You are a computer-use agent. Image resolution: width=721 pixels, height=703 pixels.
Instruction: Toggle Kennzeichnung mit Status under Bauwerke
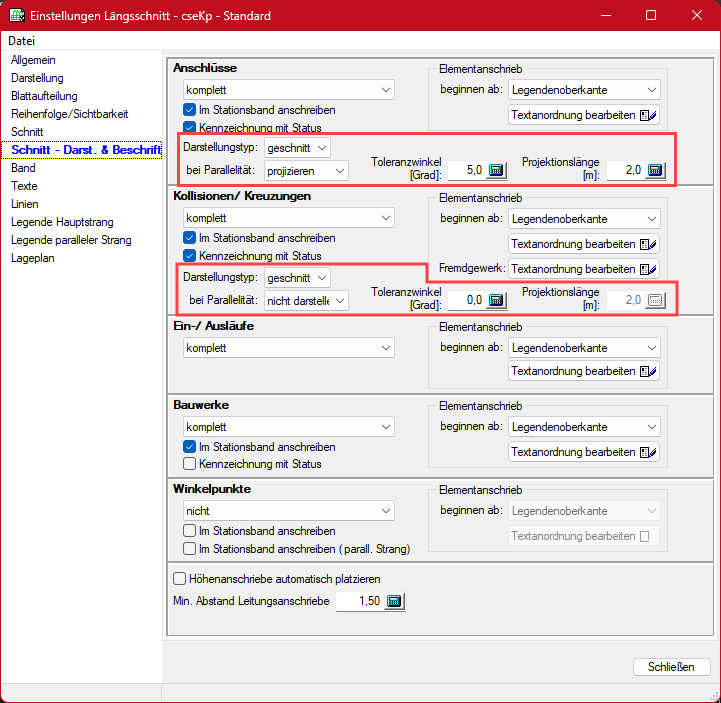coord(190,464)
